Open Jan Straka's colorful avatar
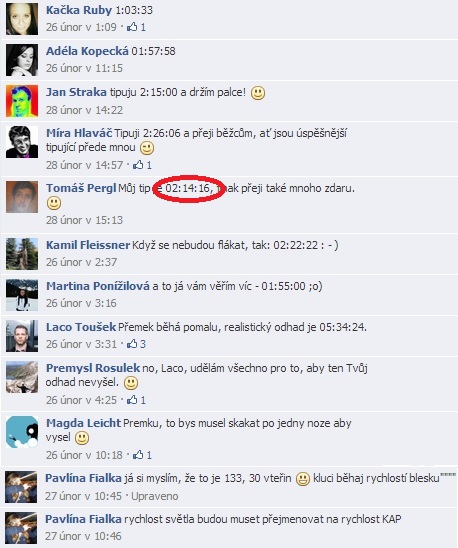458x548 pixels. coord(22,101)
